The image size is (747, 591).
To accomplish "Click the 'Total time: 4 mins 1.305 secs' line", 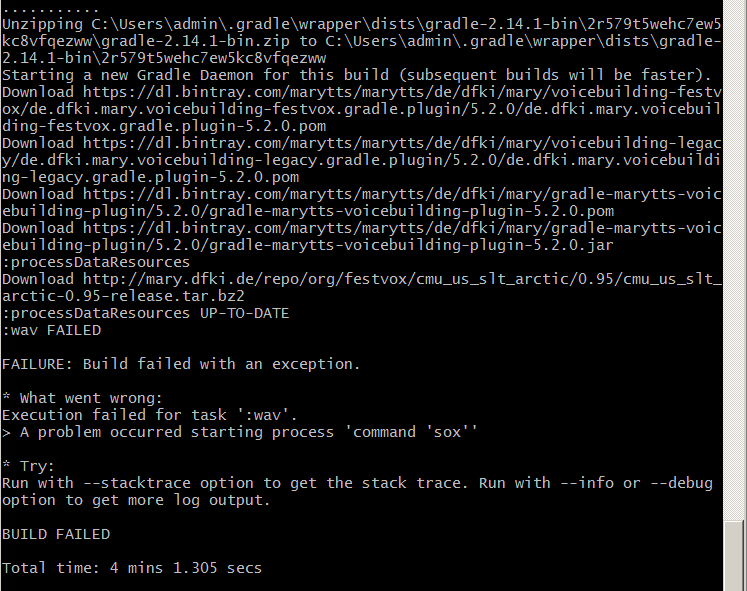I will pos(132,568).
